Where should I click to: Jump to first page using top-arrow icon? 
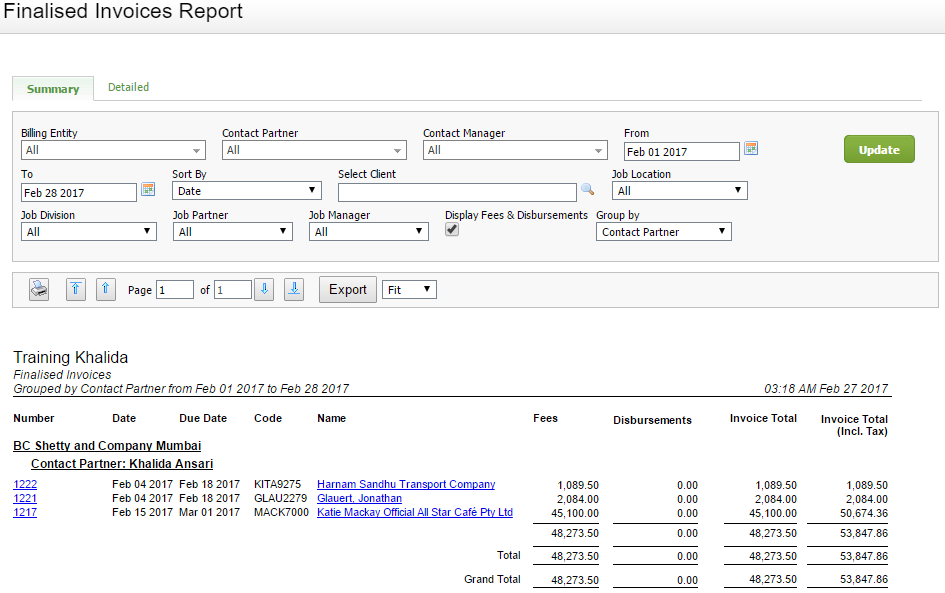[76, 289]
